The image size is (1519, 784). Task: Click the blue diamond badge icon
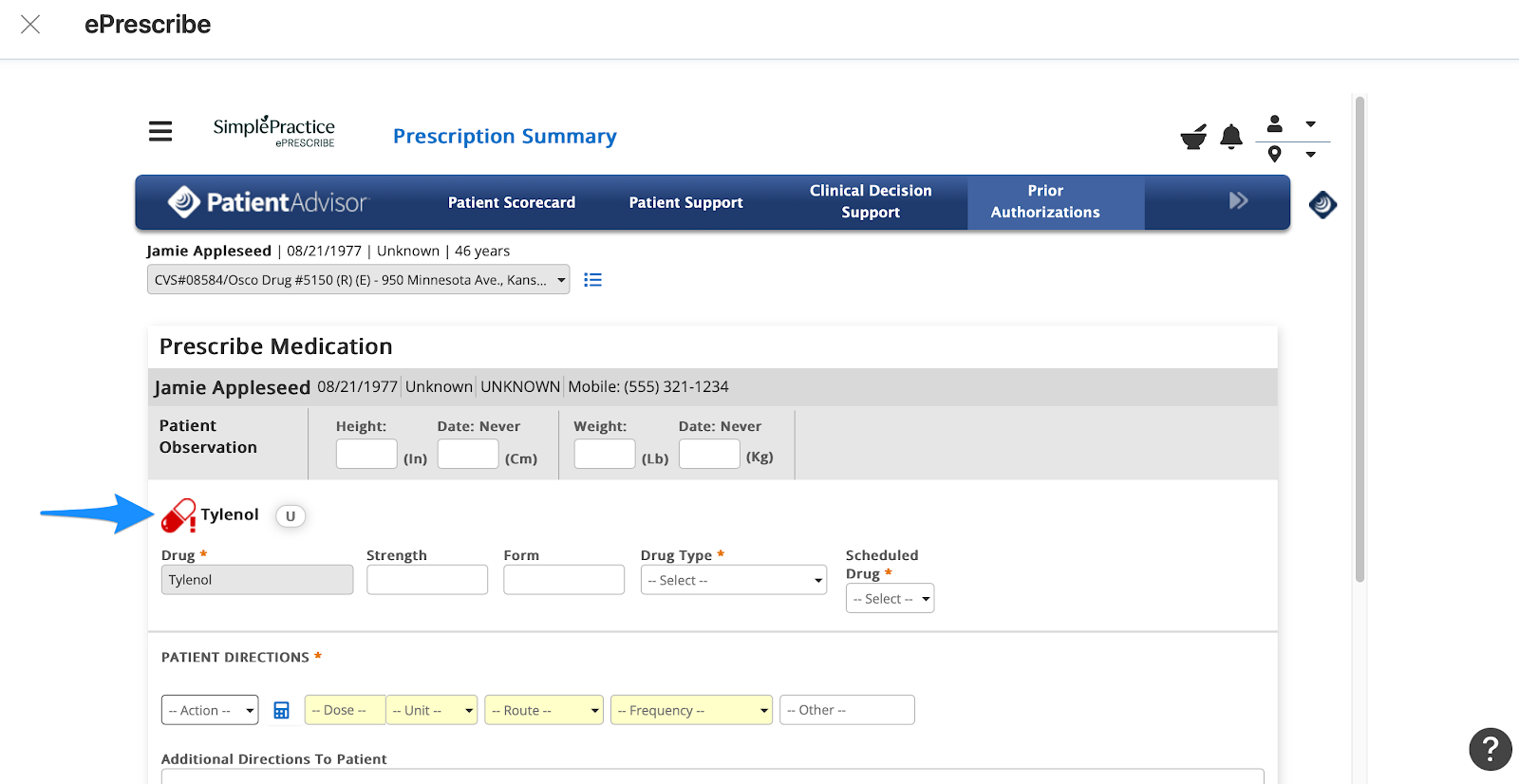(x=1322, y=204)
